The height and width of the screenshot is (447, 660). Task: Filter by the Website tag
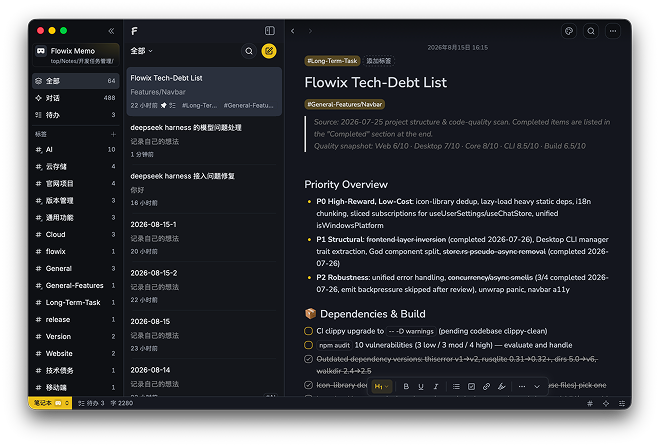76,354
